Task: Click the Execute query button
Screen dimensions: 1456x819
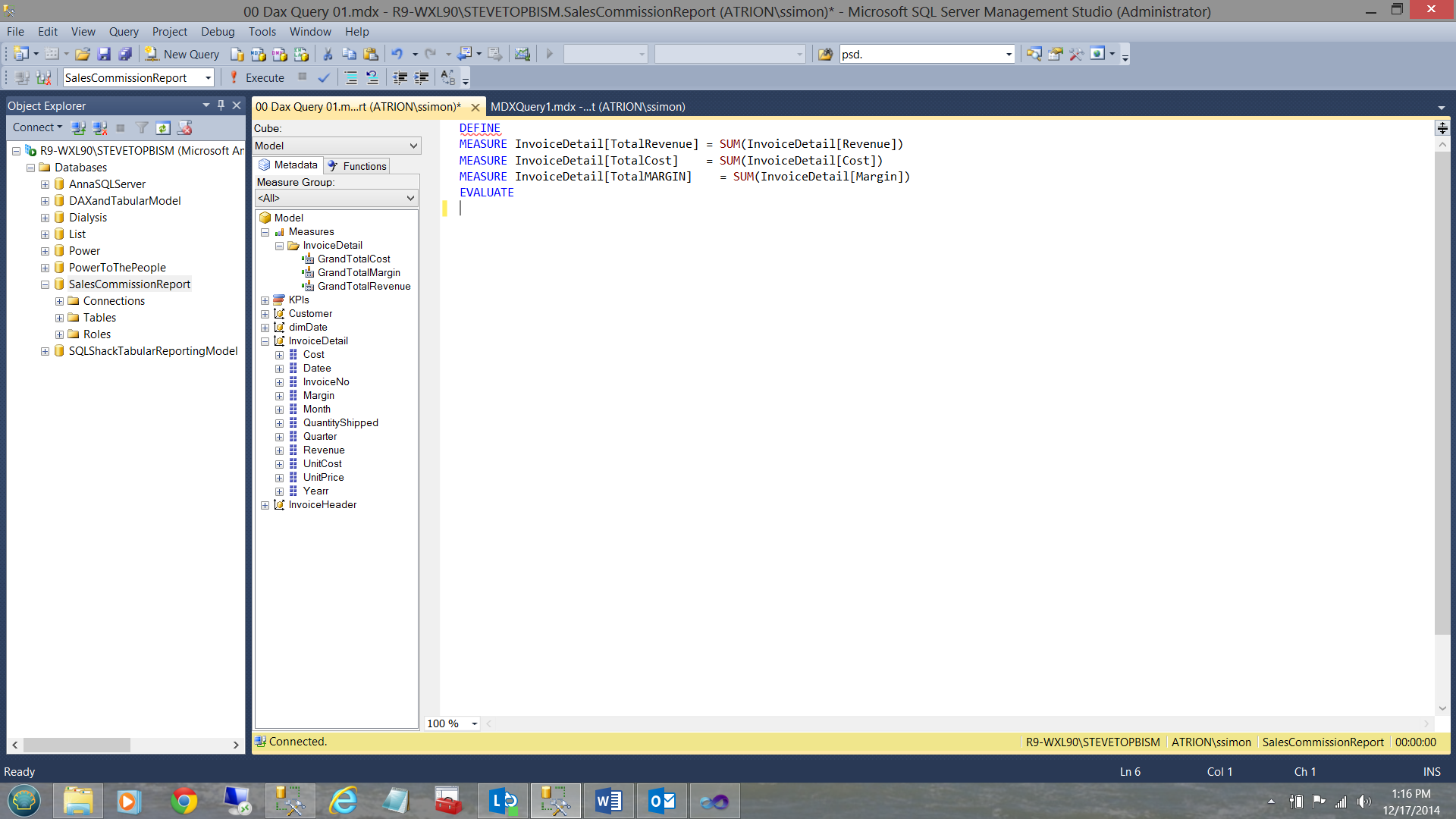Action: click(256, 77)
